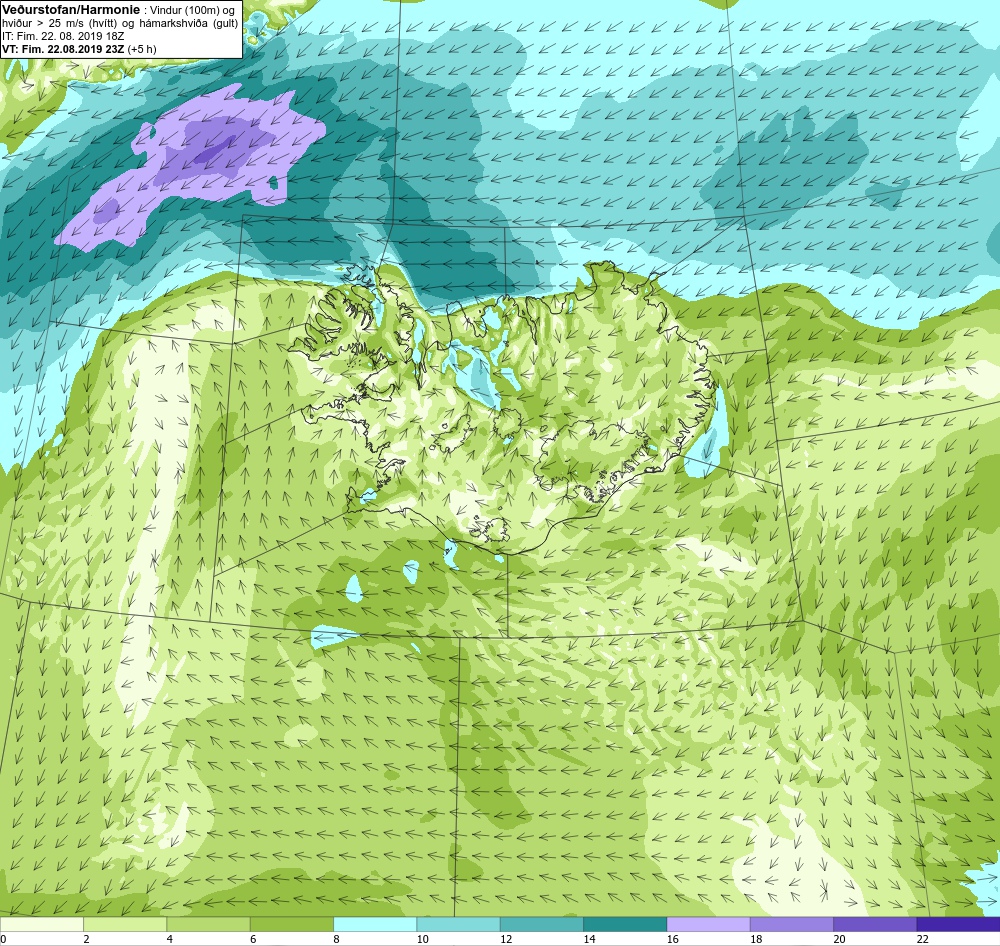Click legend value label '12'
Screen dimensions: 1000x946
click(506, 939)
